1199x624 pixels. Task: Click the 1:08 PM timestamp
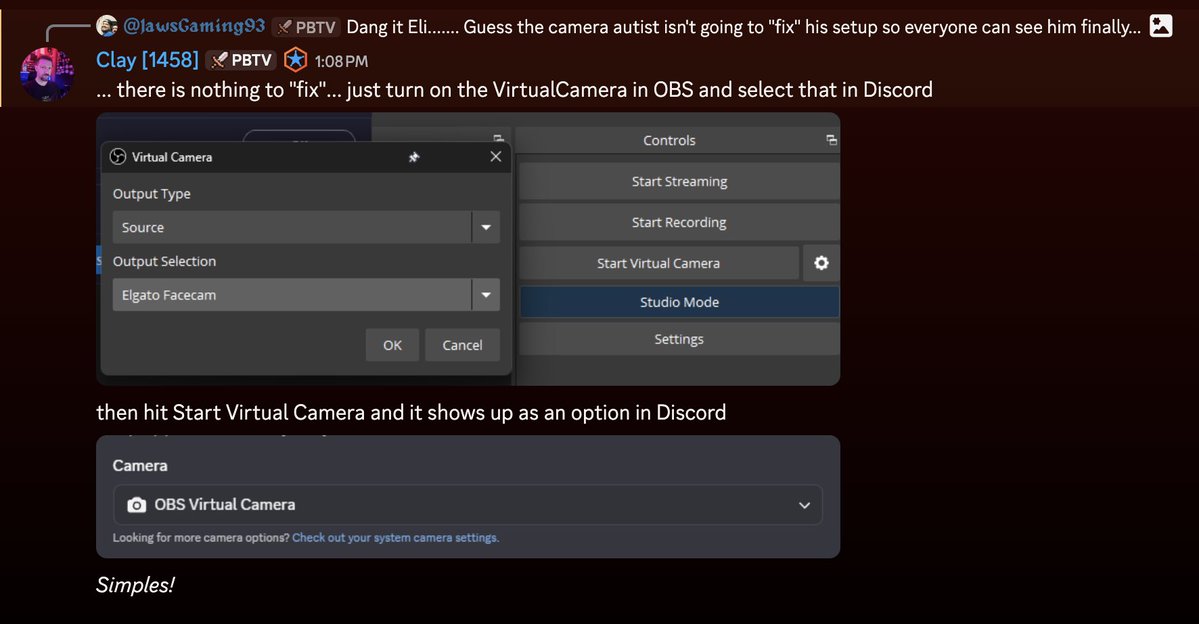coord(341,61)
